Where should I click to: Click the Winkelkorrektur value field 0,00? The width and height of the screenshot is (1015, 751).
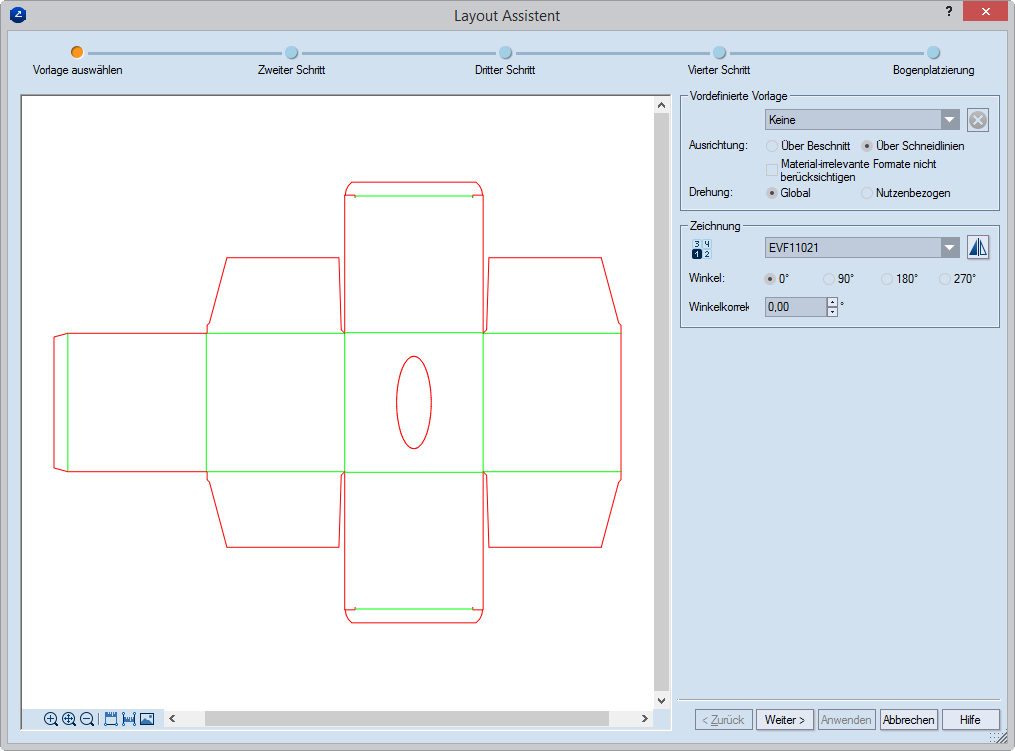point(796,307)
